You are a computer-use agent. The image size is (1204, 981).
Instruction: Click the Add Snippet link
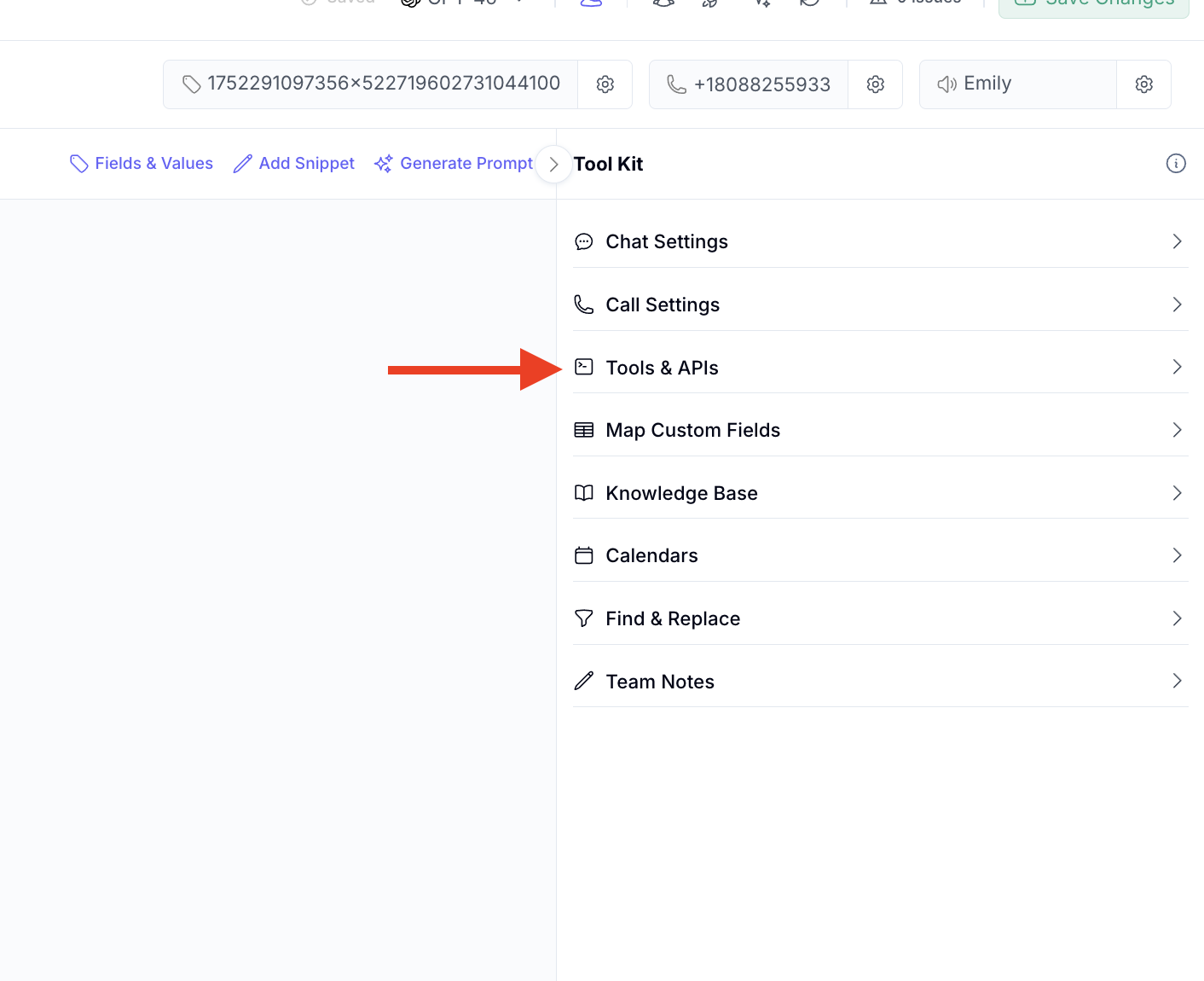294,164
